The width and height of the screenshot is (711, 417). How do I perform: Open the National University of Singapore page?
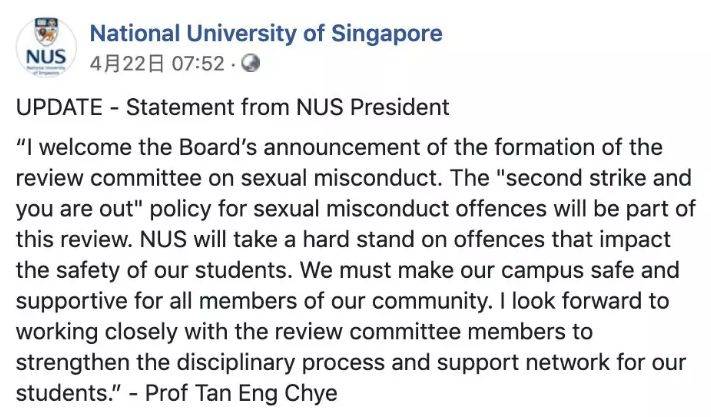point(265,34)
